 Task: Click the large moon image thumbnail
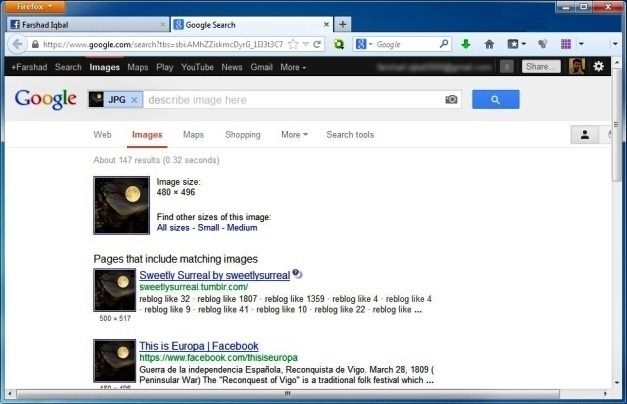point(122,205)
